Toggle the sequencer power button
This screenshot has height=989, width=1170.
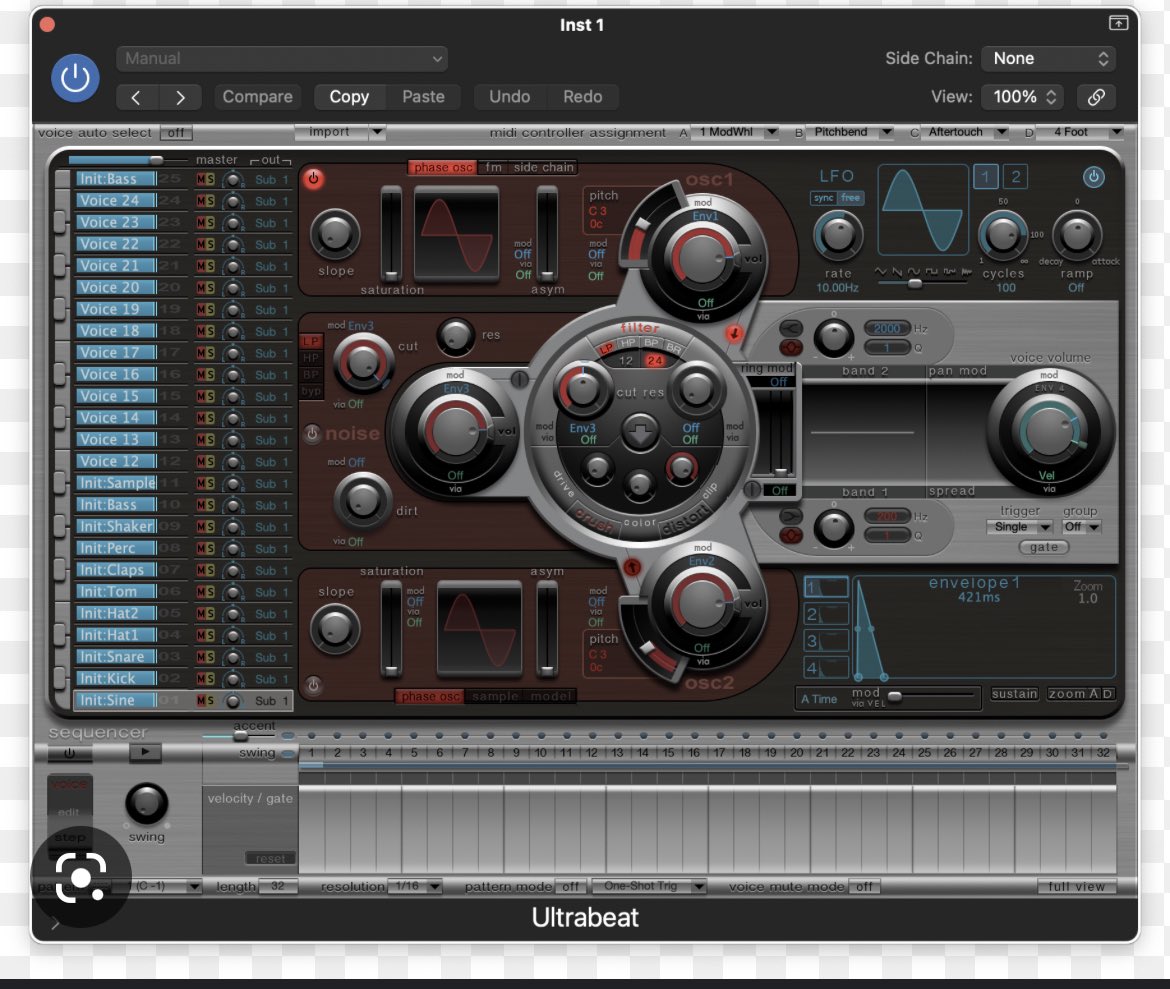(69, 753)
